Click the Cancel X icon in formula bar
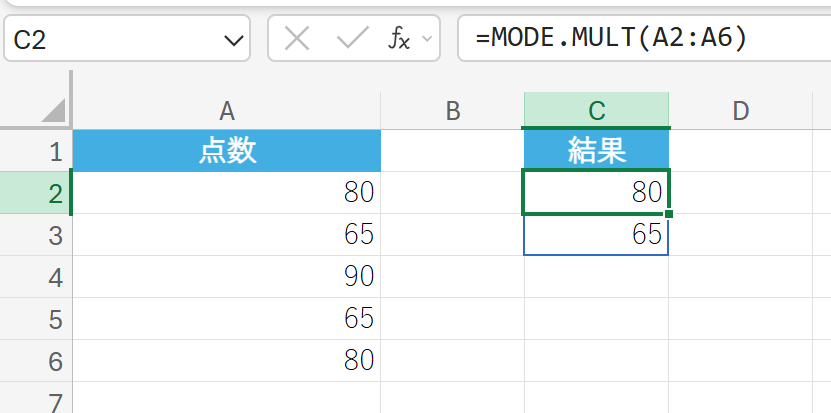 coord(297,39)
